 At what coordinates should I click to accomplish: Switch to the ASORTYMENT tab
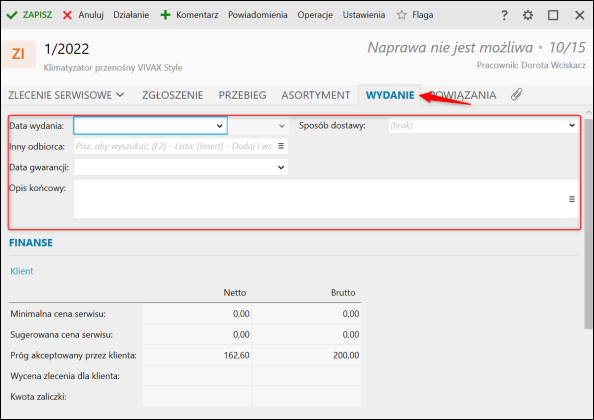pos(316,95)
